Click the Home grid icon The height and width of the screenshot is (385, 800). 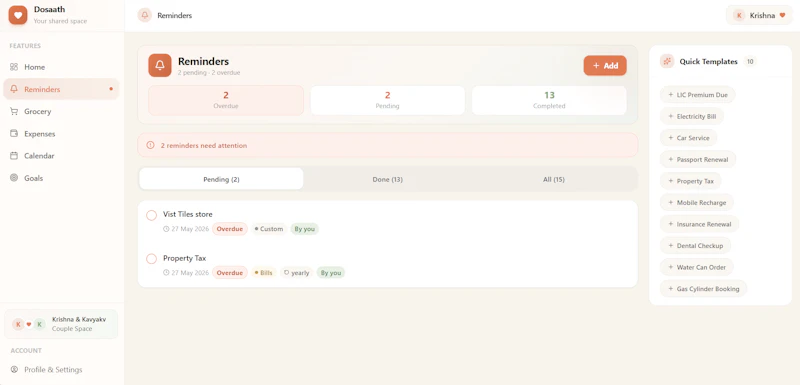(14, 67)
